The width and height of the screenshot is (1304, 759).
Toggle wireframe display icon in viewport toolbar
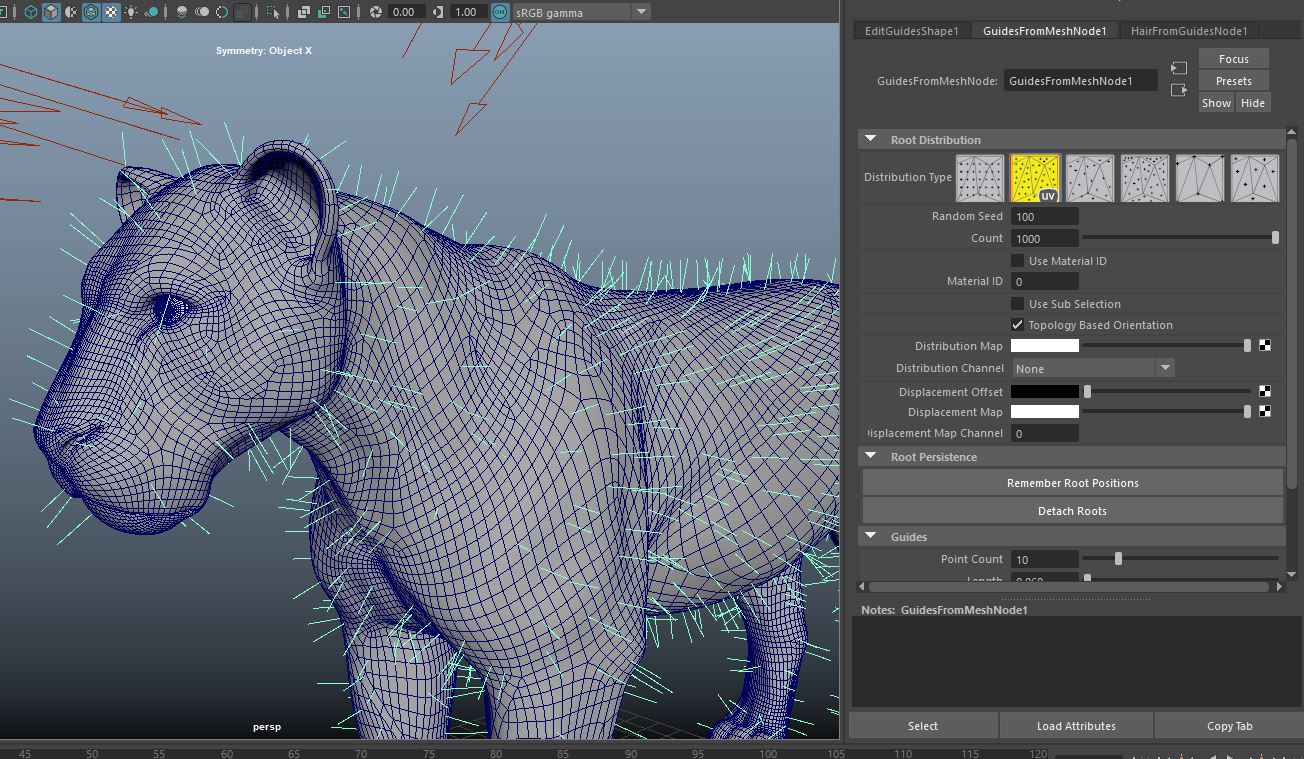click(x=31, y=12)
